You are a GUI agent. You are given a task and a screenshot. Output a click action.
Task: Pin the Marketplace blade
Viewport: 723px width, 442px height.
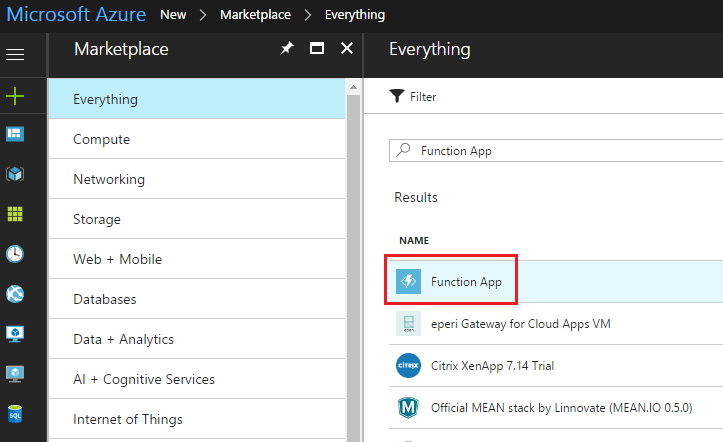[286, 48]
